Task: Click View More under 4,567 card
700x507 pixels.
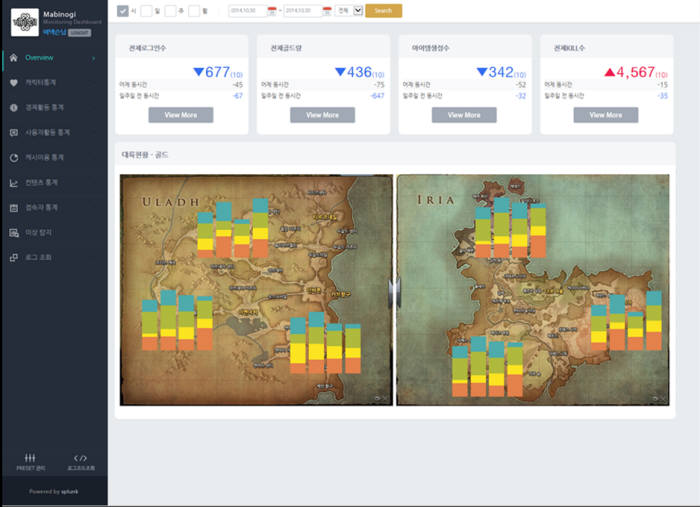Action: [x=606, y=115]
